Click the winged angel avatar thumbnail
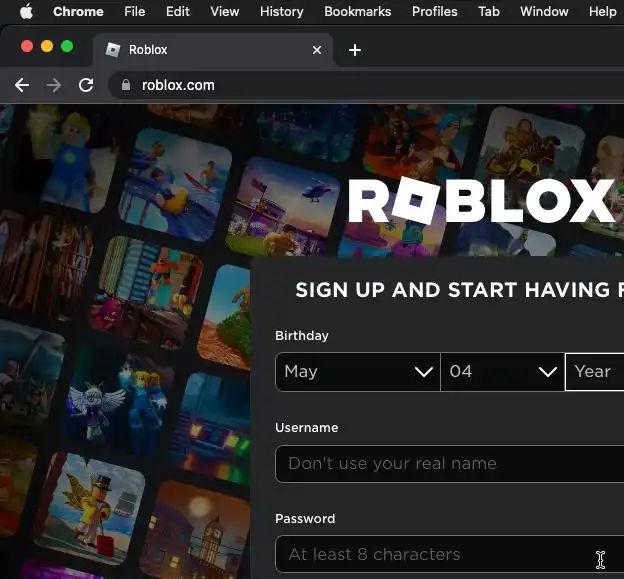Screen dimensions: 624x579 point(116,400)
